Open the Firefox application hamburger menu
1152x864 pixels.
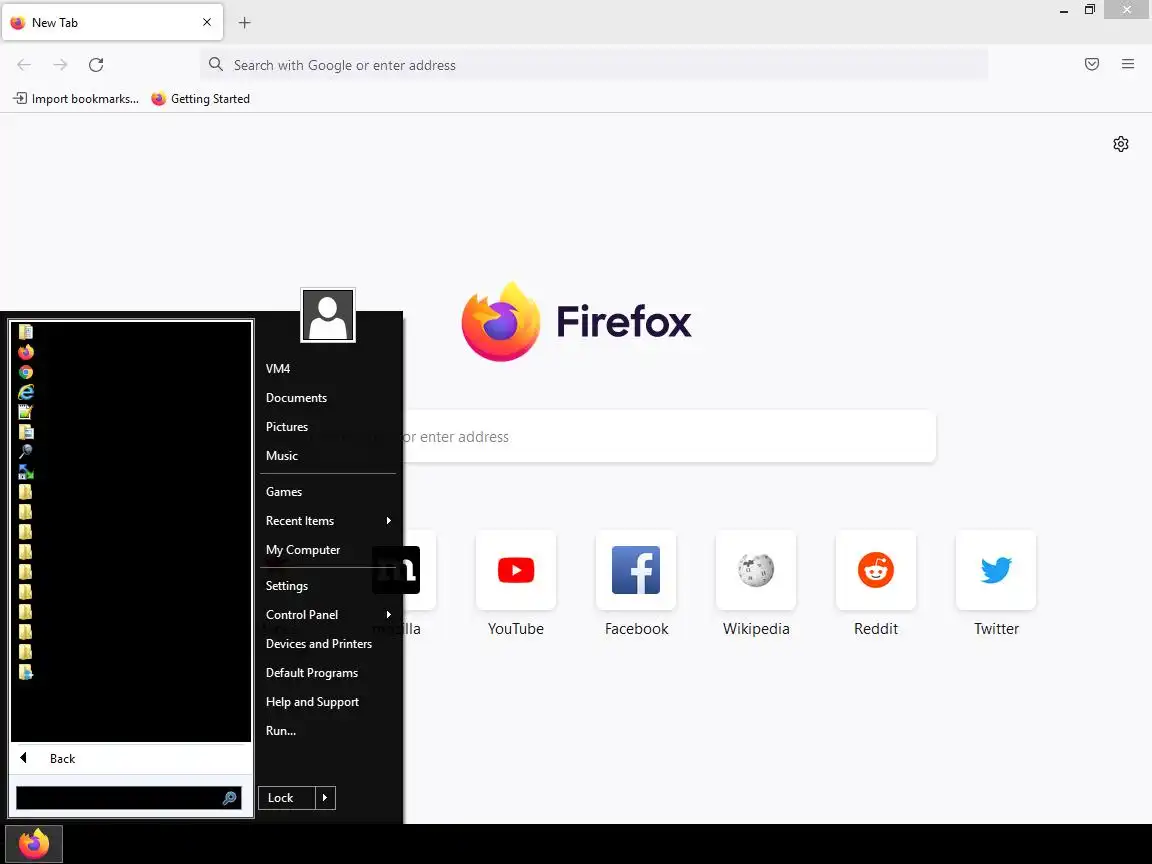point(1128,64)
